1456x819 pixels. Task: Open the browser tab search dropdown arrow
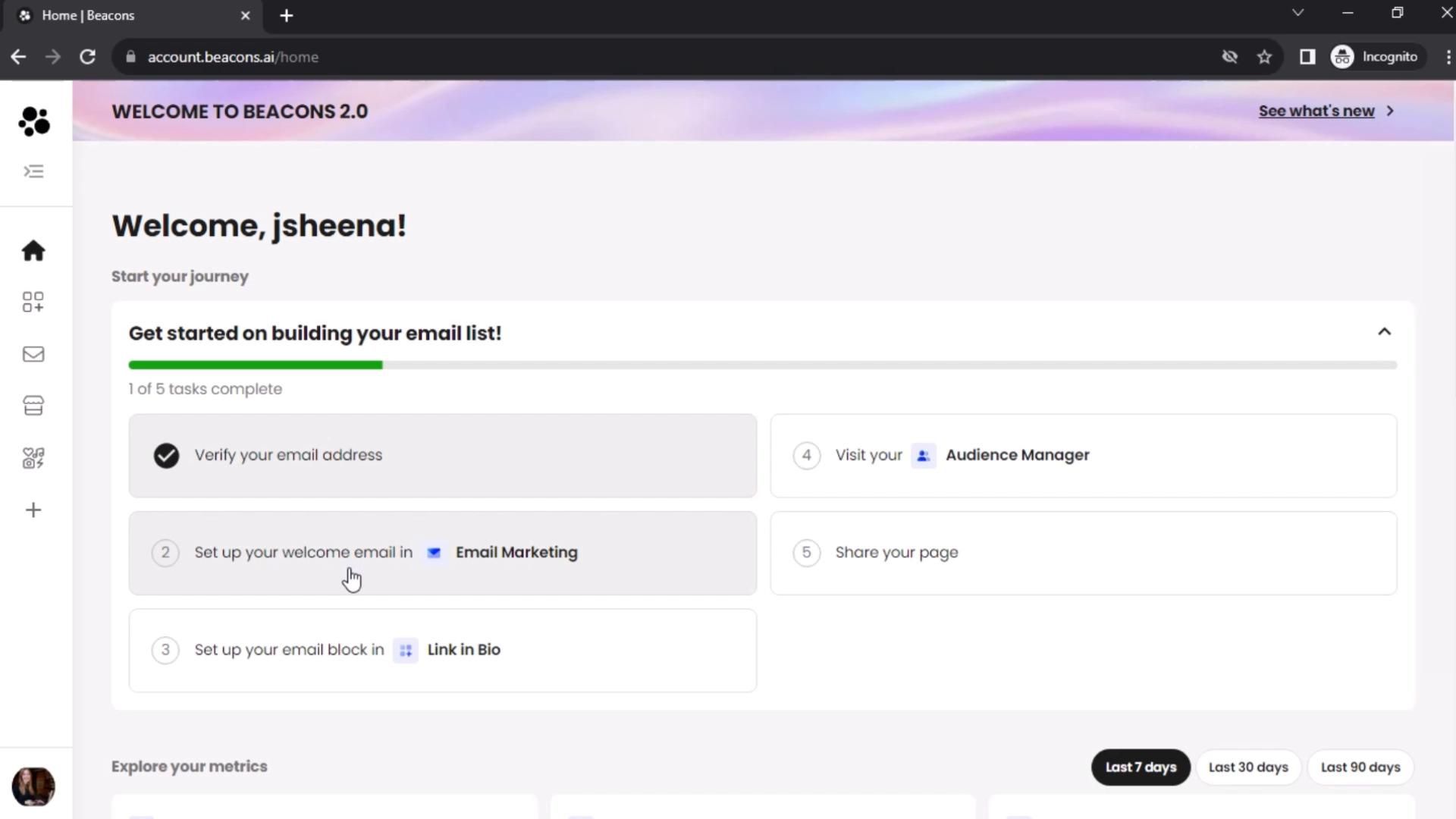1298,13
